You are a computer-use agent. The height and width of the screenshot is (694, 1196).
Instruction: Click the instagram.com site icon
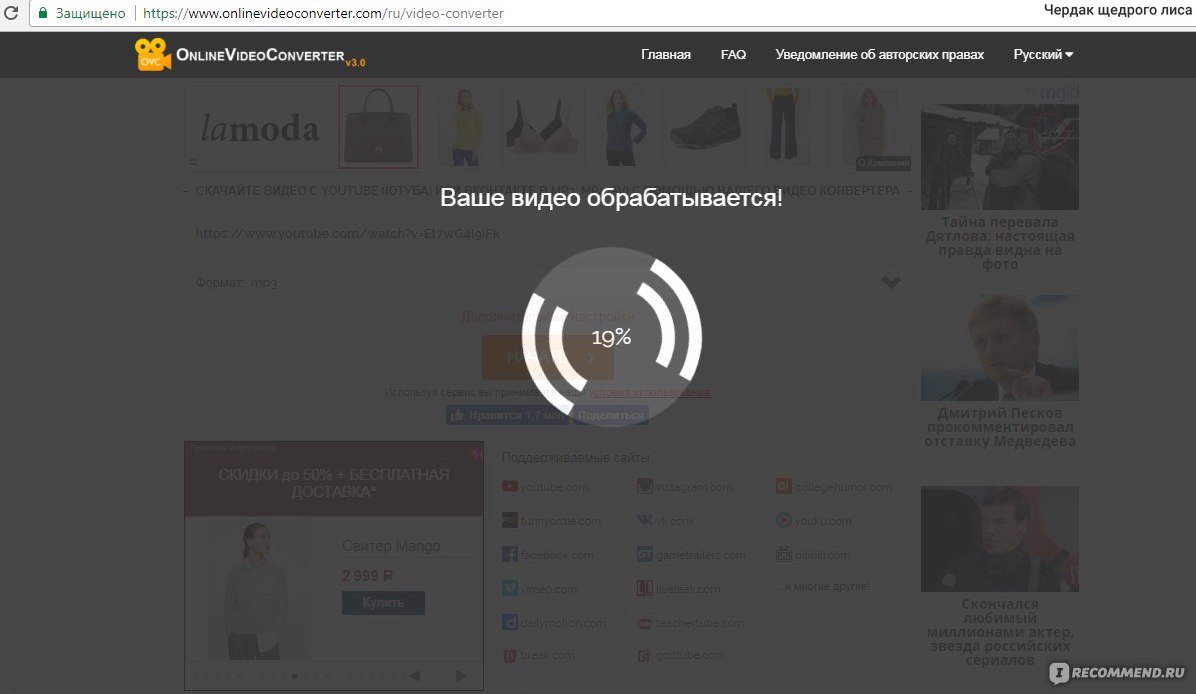[645, 487]
